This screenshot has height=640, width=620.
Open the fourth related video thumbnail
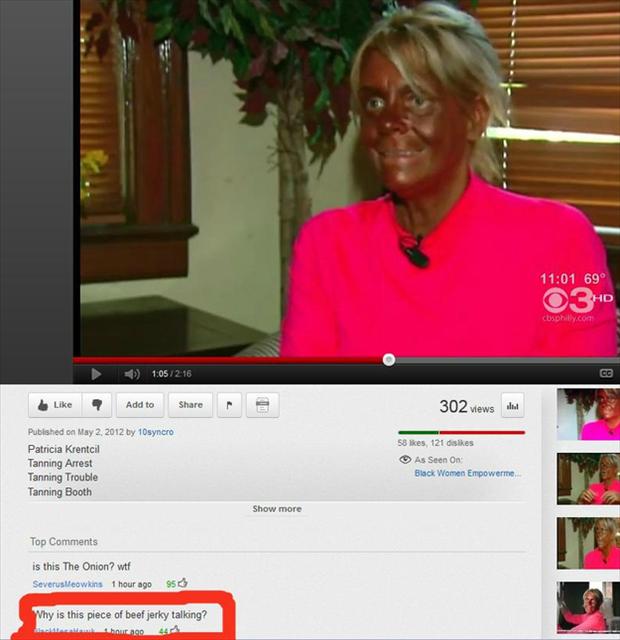(588, 608)
